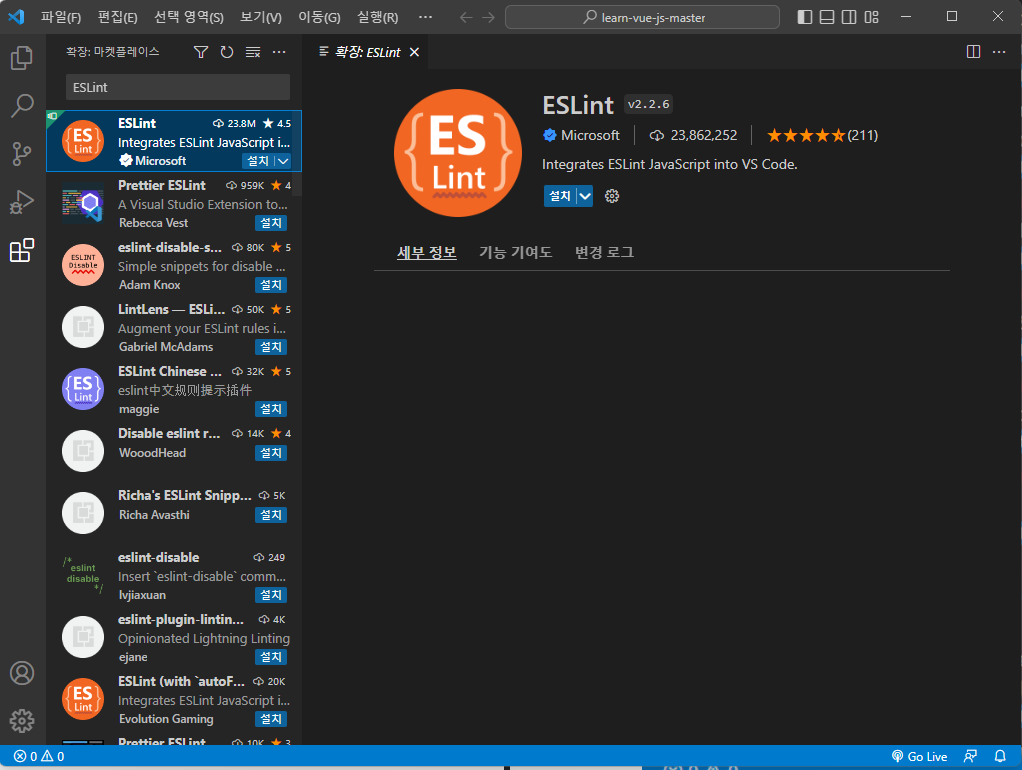Switch to the 기능 기여도 tab
Viewport: 1022px width, 770px height.
(x=516, y=252)
